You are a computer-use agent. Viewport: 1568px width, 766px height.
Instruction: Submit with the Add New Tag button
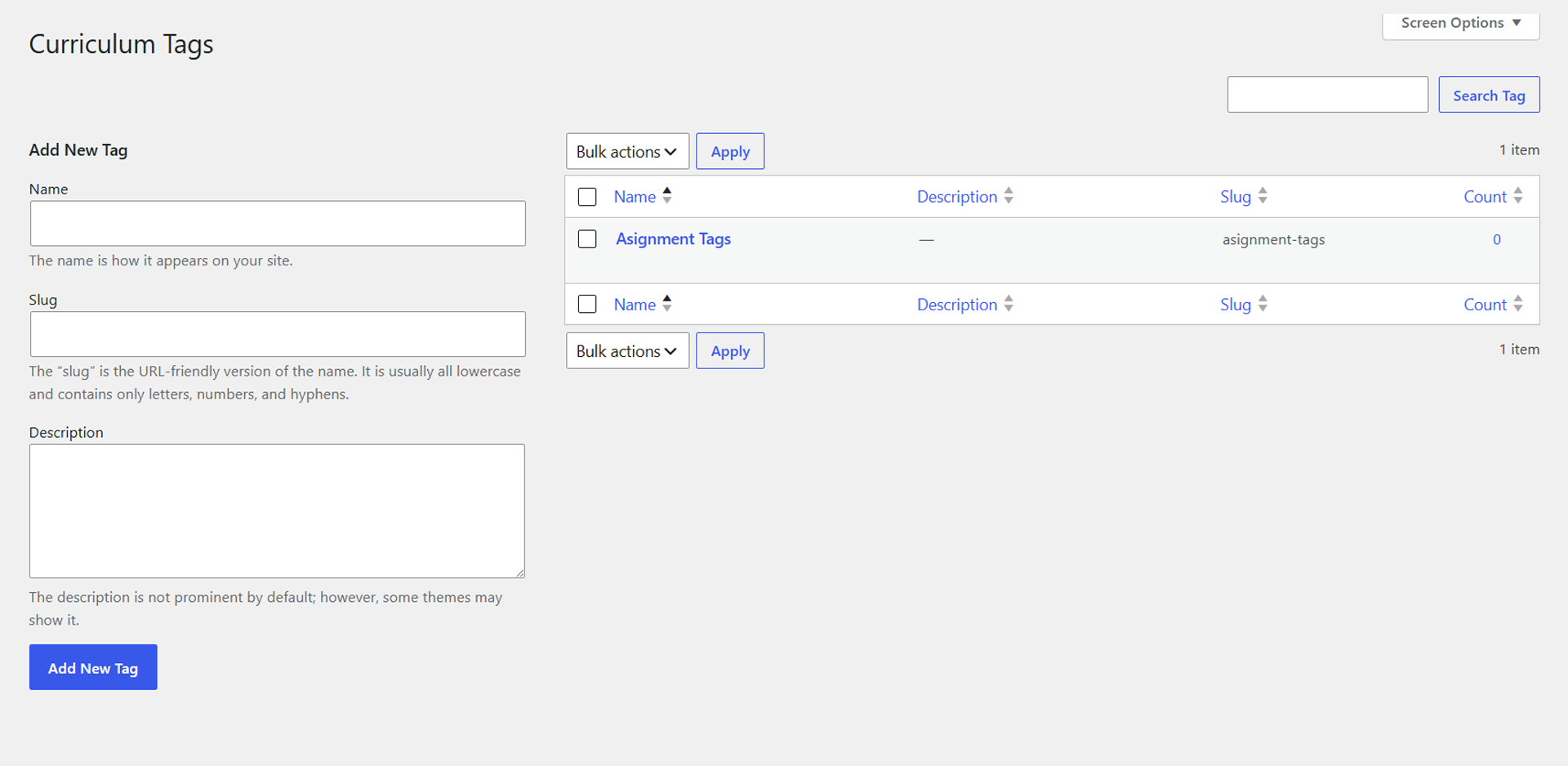click(93, 667)
